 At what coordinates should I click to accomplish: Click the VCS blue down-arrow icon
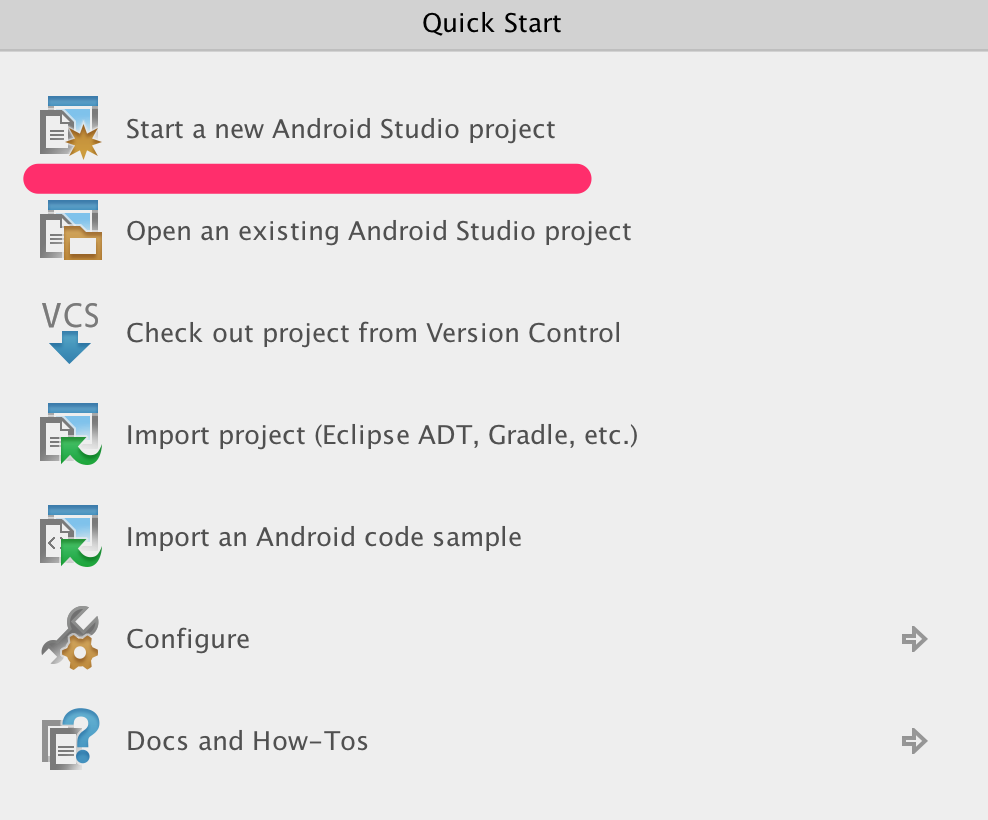click(x=70, y=332)
